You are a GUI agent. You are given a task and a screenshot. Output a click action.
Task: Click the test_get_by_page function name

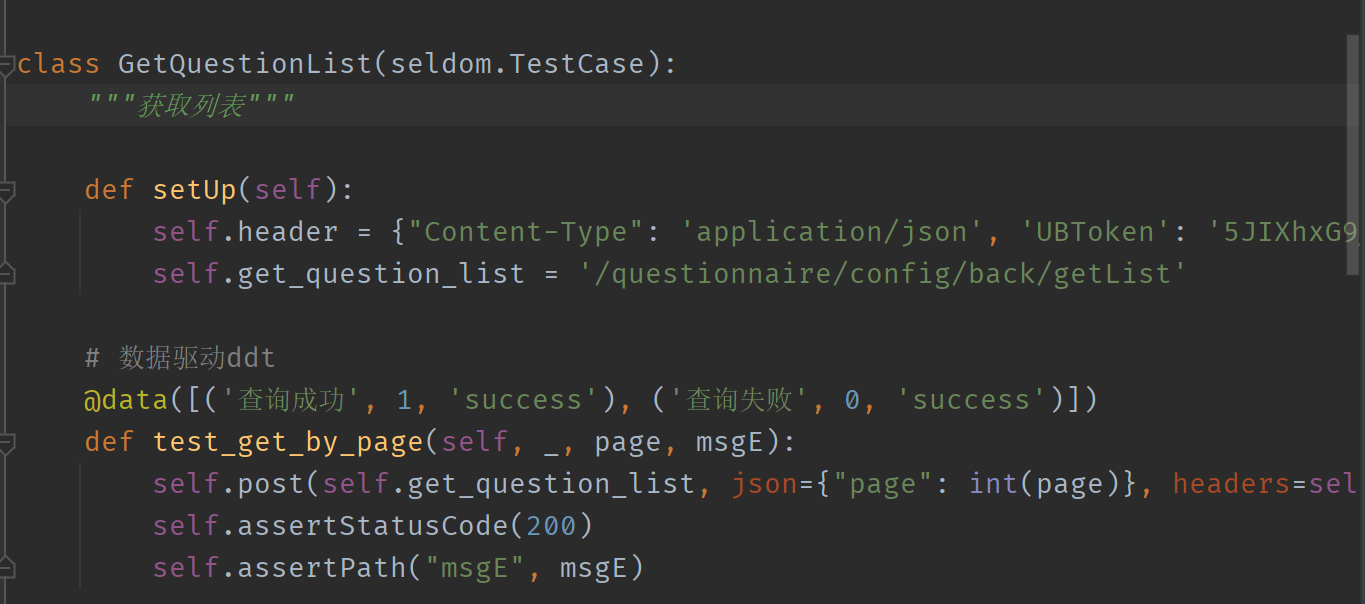288,442
